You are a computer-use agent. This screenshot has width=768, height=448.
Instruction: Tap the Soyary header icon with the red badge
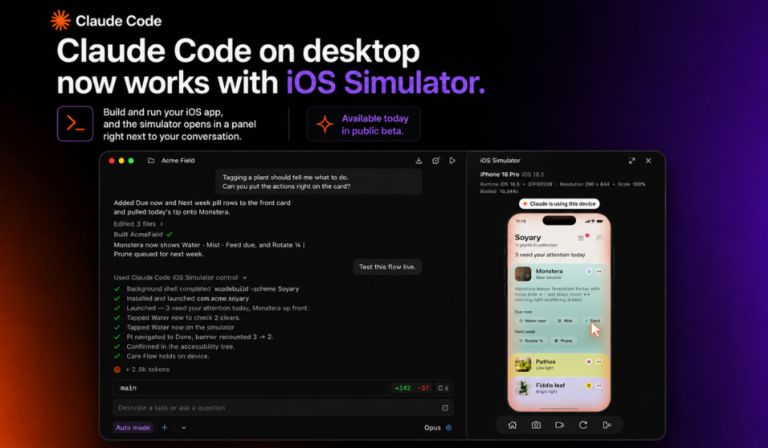[x=582, y=237]
